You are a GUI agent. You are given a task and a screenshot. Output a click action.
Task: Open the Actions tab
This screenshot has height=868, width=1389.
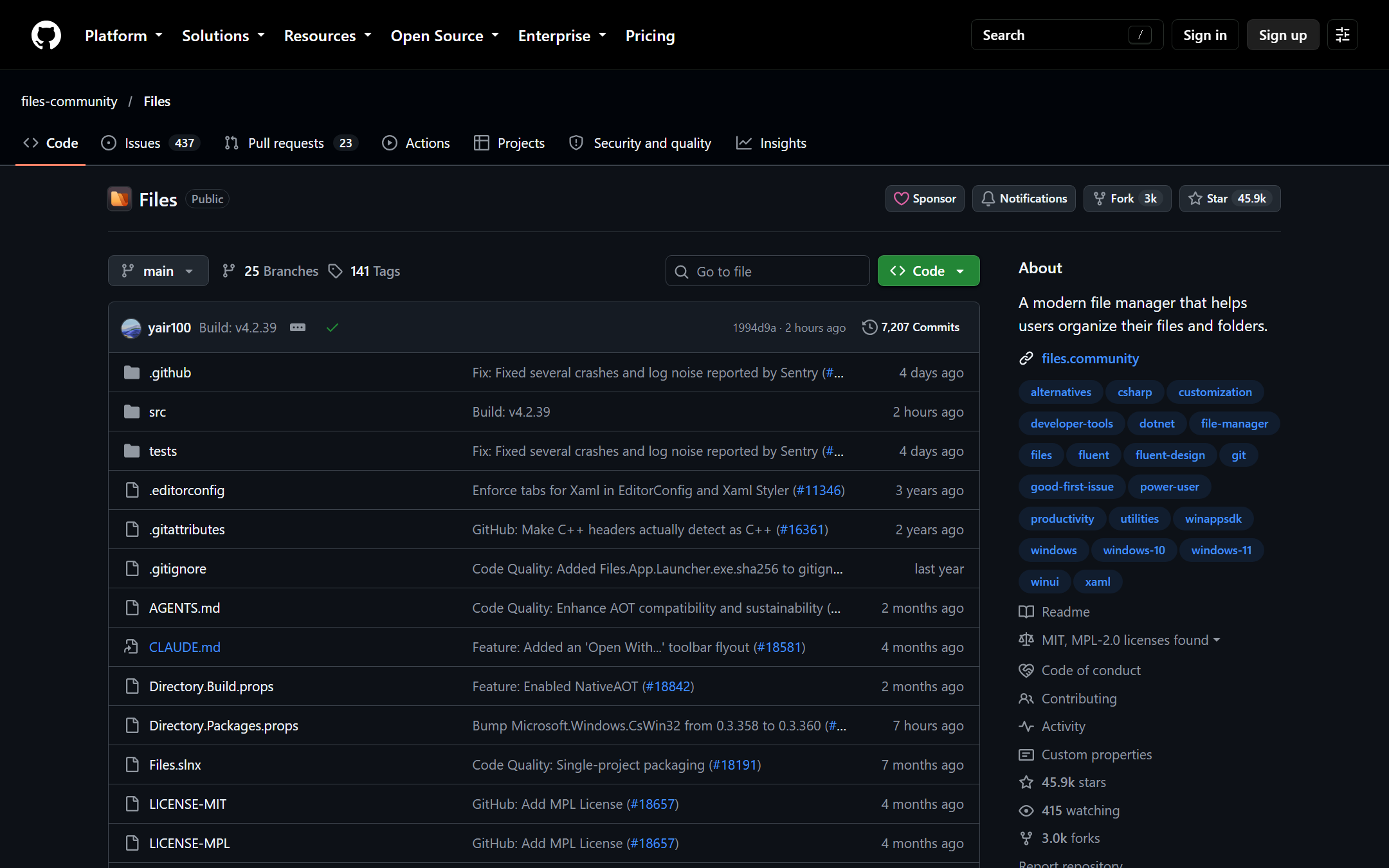click(x=416, y=143)
